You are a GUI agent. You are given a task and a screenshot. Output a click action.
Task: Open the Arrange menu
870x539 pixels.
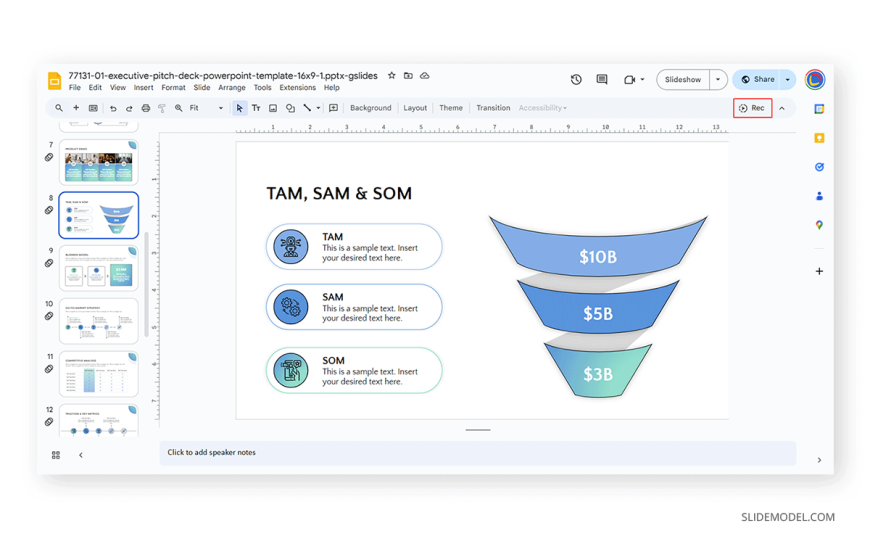tap(231, 88)
